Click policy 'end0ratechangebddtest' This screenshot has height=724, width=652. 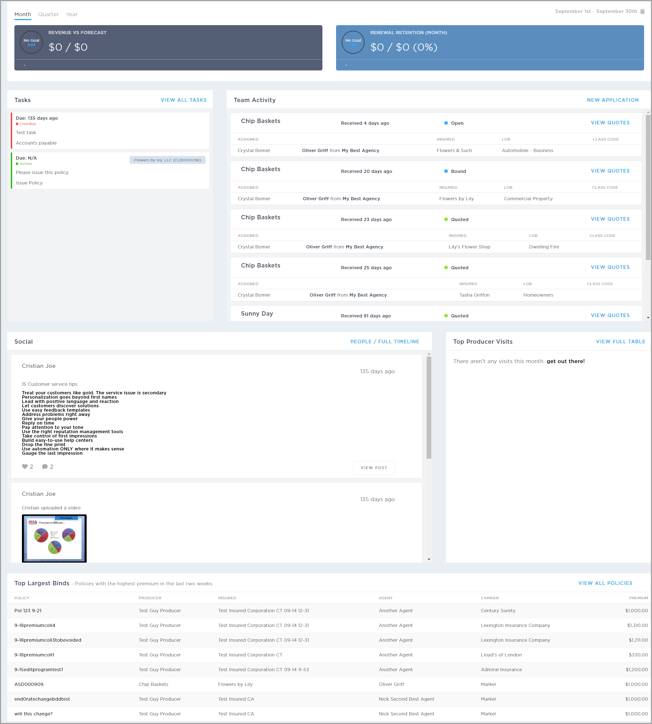click(42, 699)
